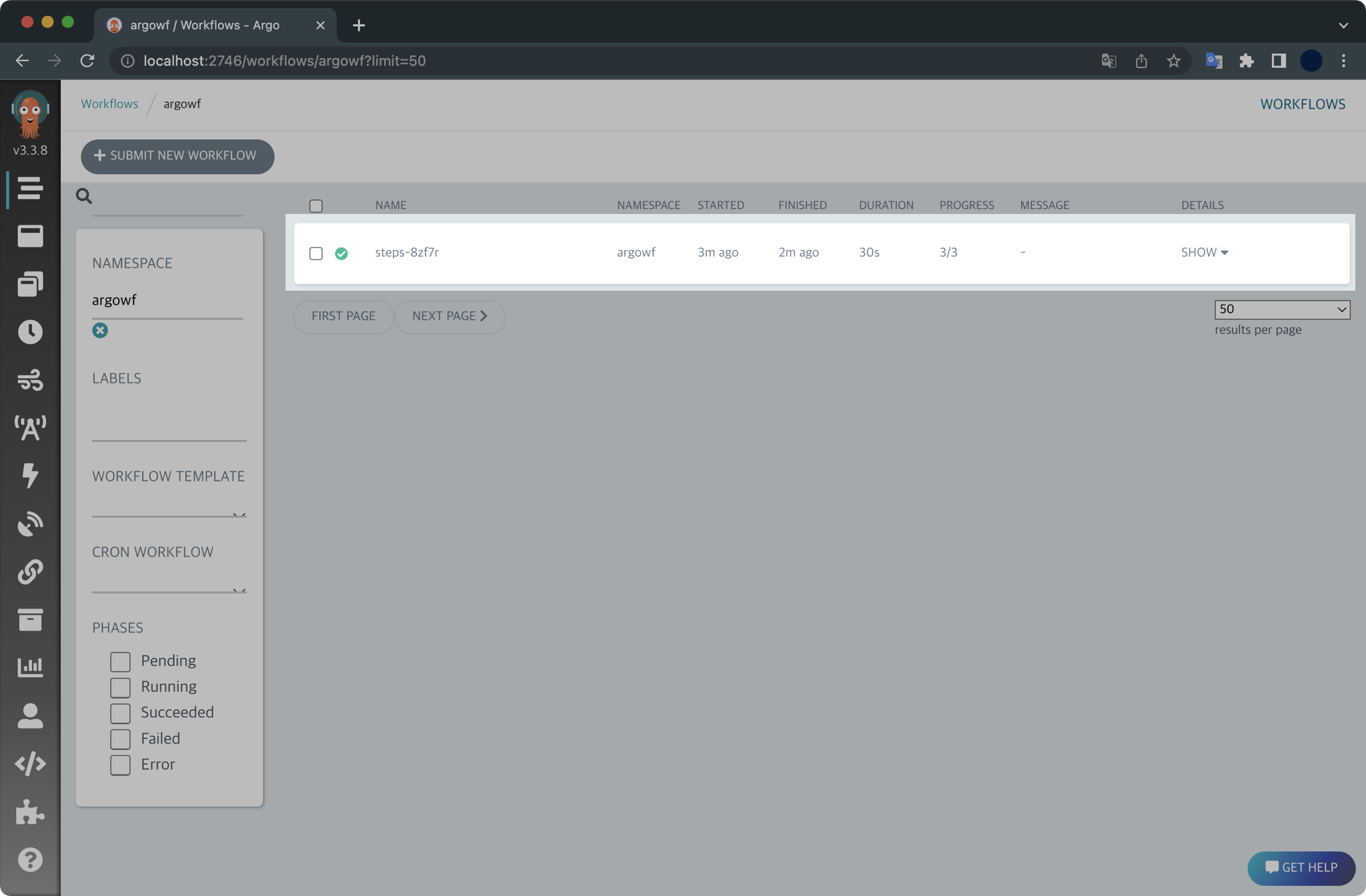Expand the SHOW details dropdown for steps-8zf7r
Image resolution: width=1366 pixels, height=896 pixels.
click(x=1204, y=252)
